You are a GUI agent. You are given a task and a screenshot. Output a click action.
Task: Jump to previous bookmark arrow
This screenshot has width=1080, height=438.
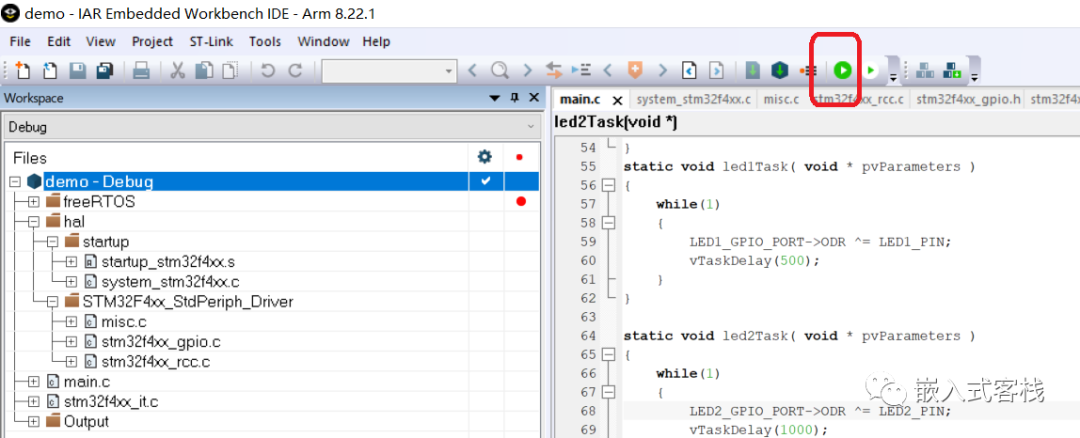[x=608, y=70]
